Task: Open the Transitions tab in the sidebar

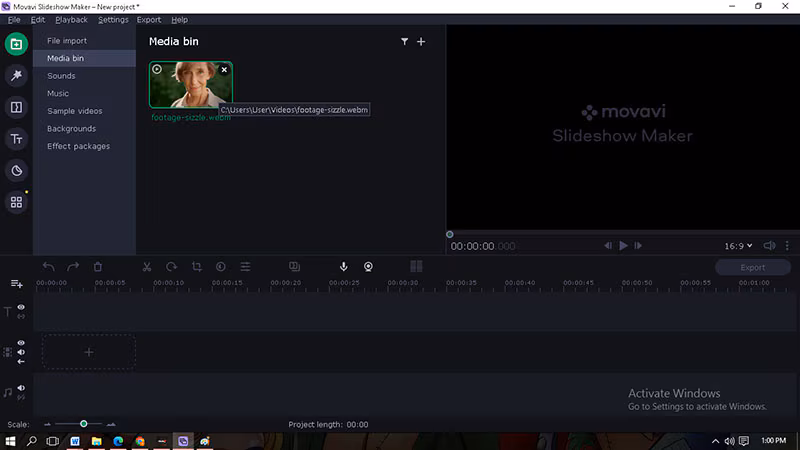Action: (16, 107)
